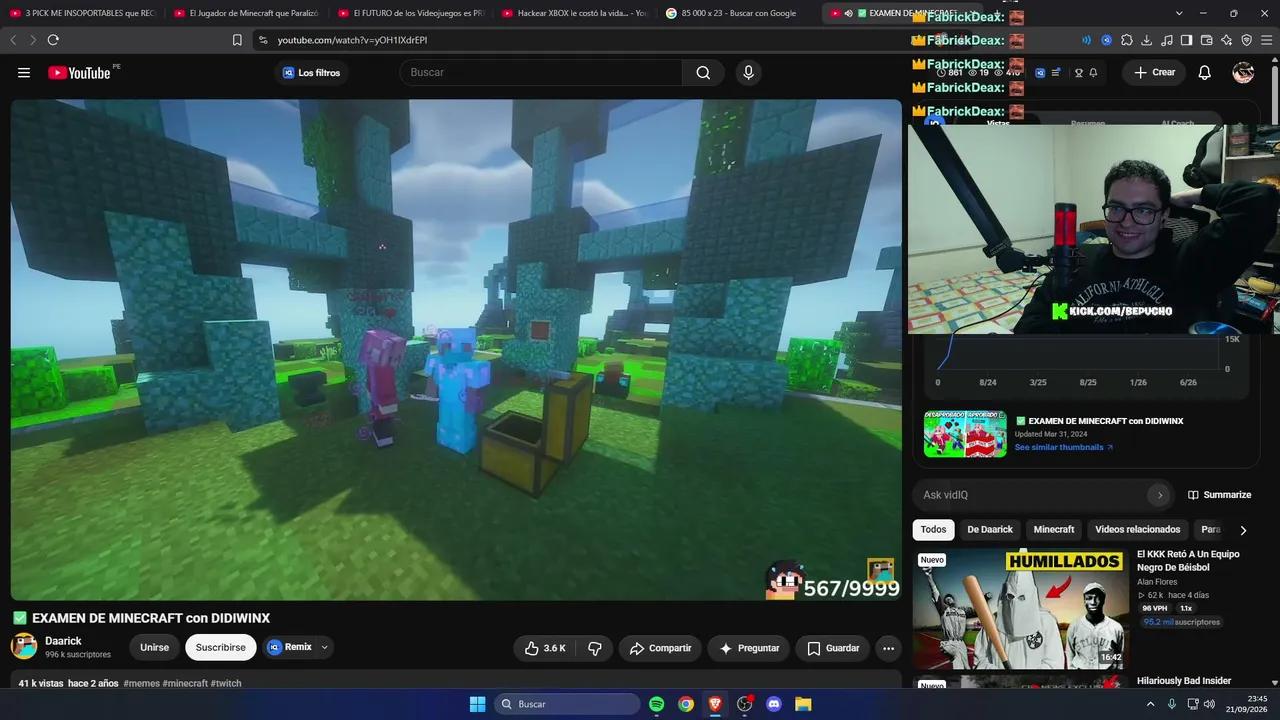Expand the Ask vidIQ submit arrow
Viewport: 1280px width, 720px height.
1160,495
